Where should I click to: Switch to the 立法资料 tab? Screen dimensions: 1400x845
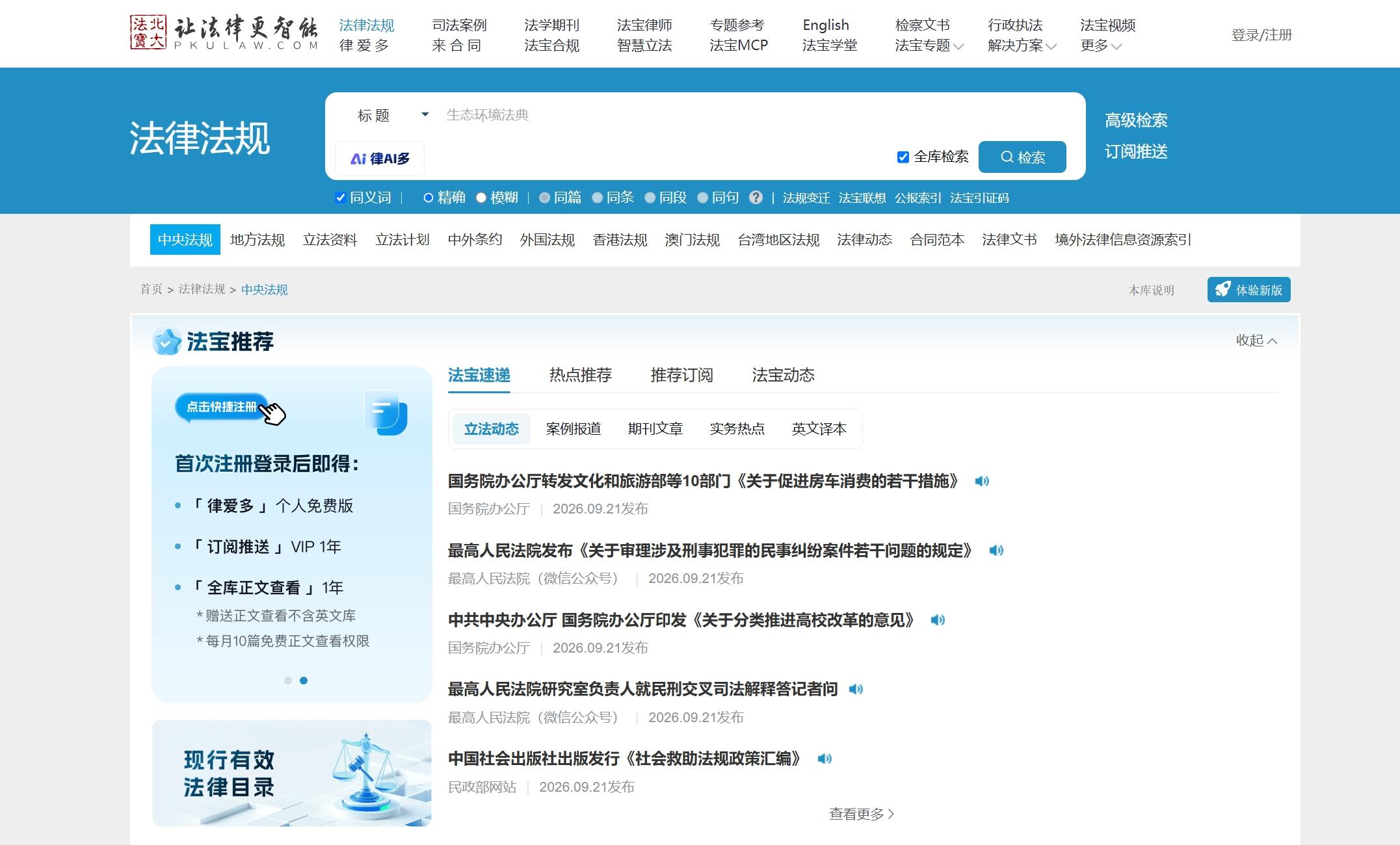[x=330, y=240]
